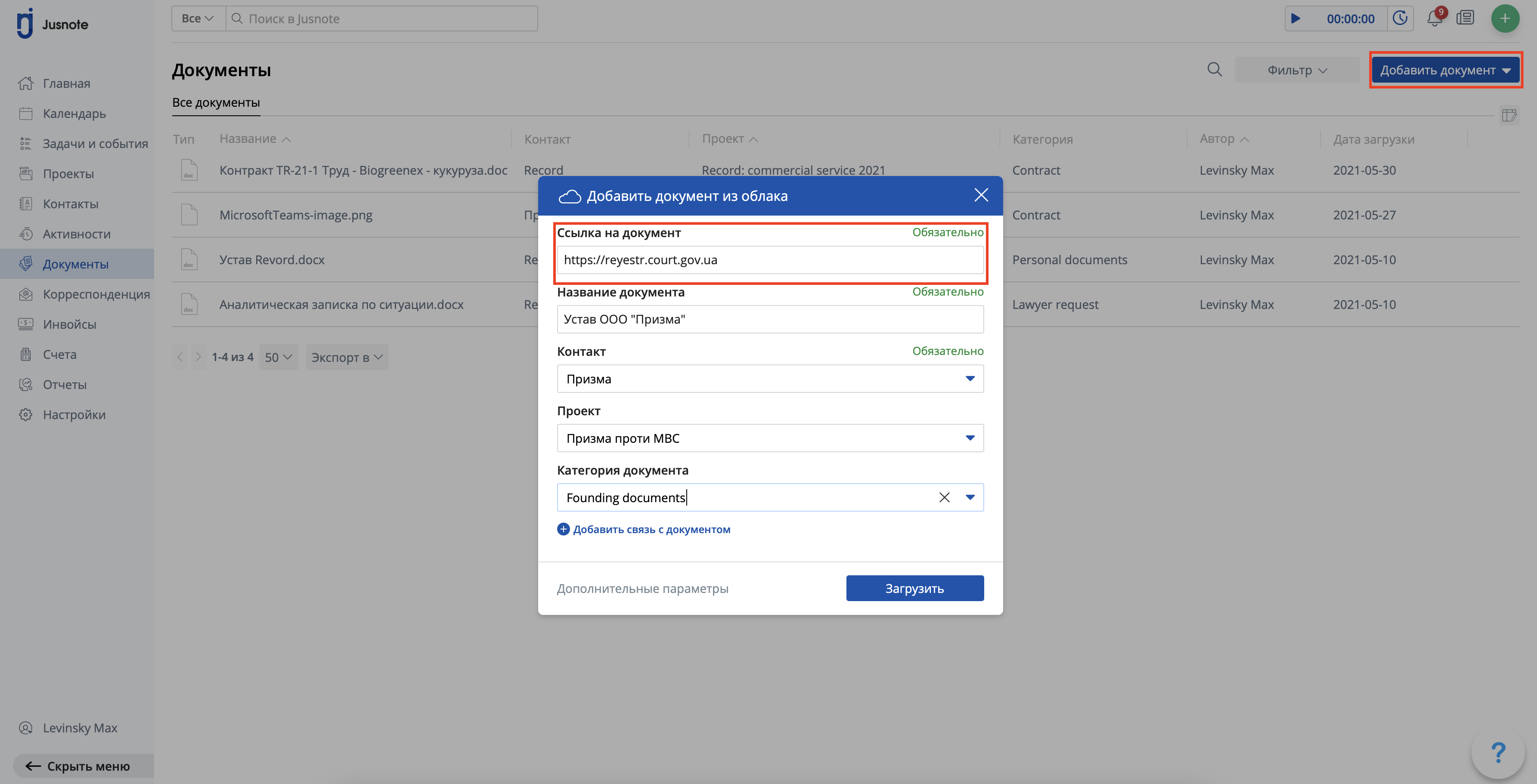Viewport: 1537px width, 784px height.
Task: Click the documents search magnifier icon
Action: (1214, 70)
